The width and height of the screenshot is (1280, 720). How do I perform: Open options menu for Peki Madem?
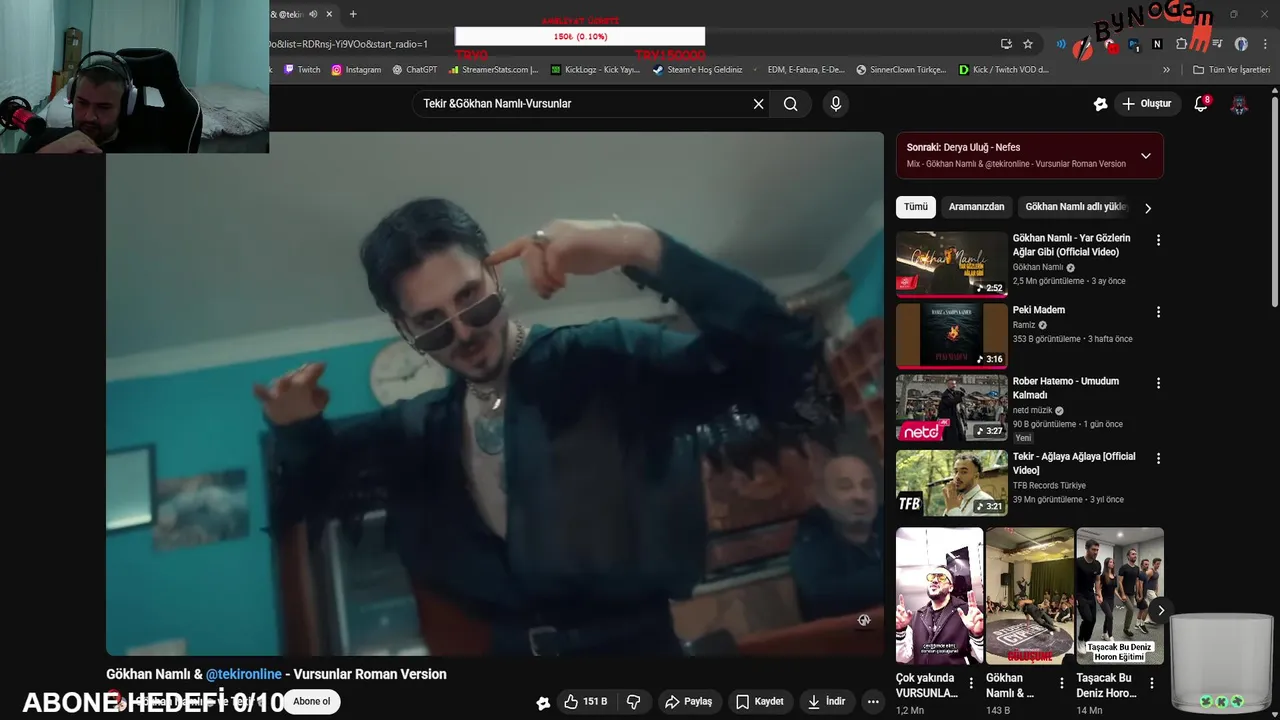pyautogui.click(x=1158, y=312)
